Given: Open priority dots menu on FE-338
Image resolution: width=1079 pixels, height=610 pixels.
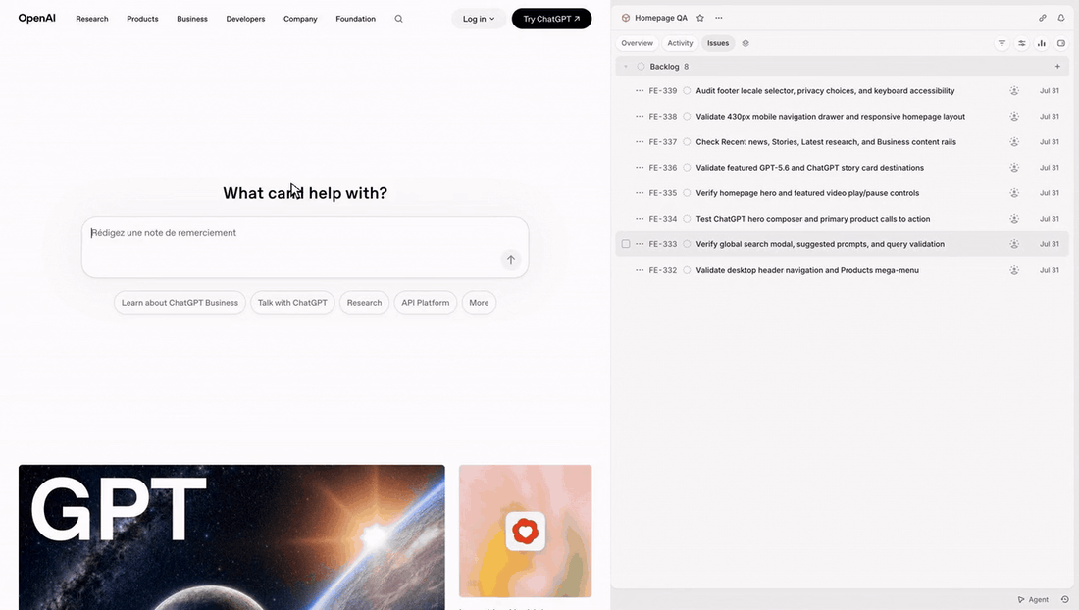Looking at the screenshot, I should pos(639,116).
